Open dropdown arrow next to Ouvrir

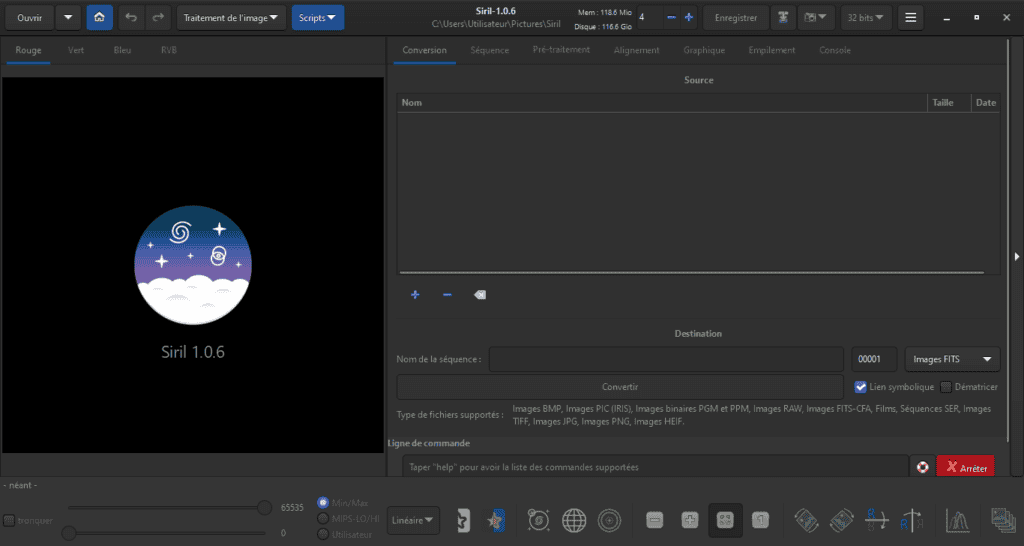(x=68, y=18)
